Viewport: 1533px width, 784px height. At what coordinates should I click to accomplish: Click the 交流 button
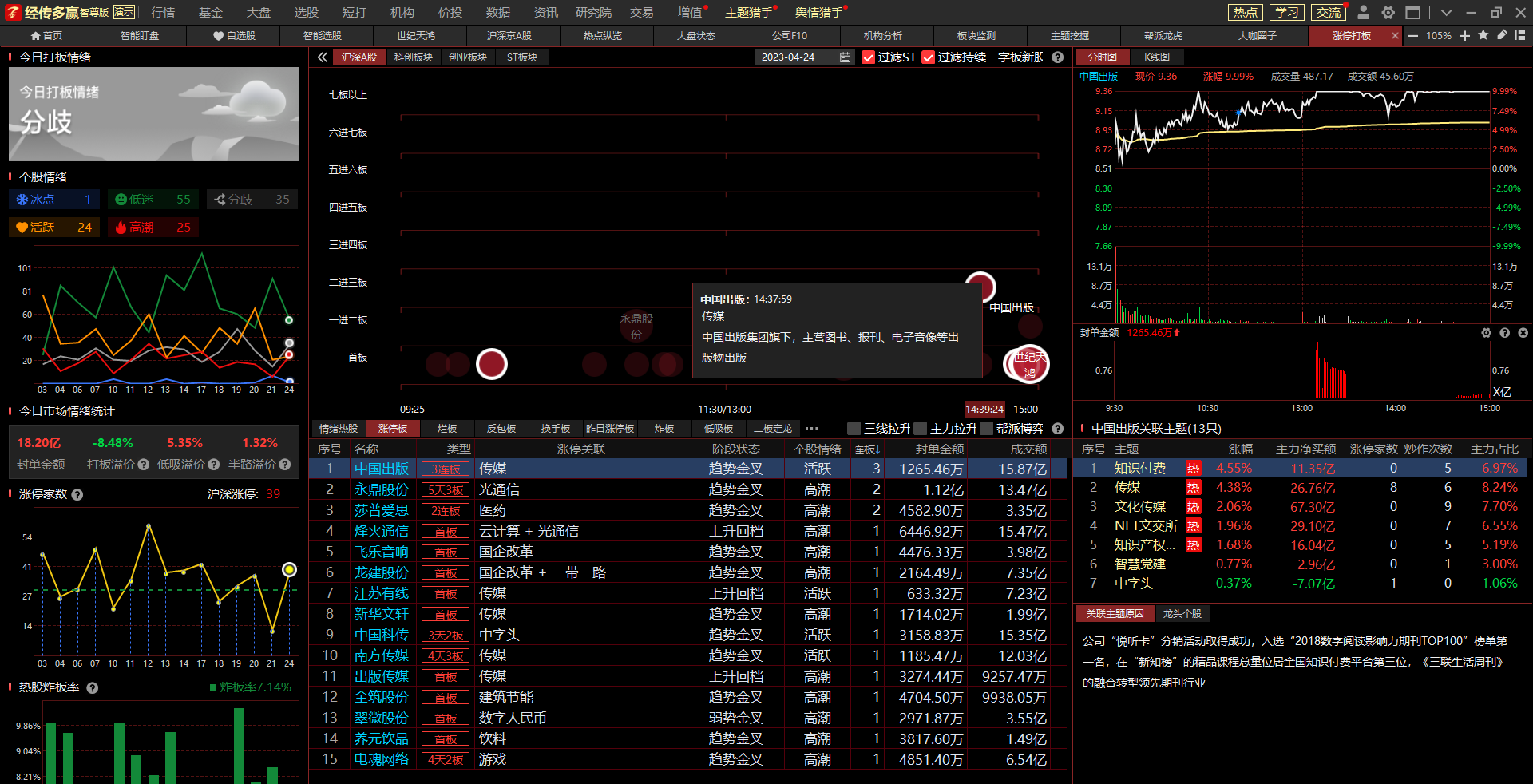[x=1329, y=12]
